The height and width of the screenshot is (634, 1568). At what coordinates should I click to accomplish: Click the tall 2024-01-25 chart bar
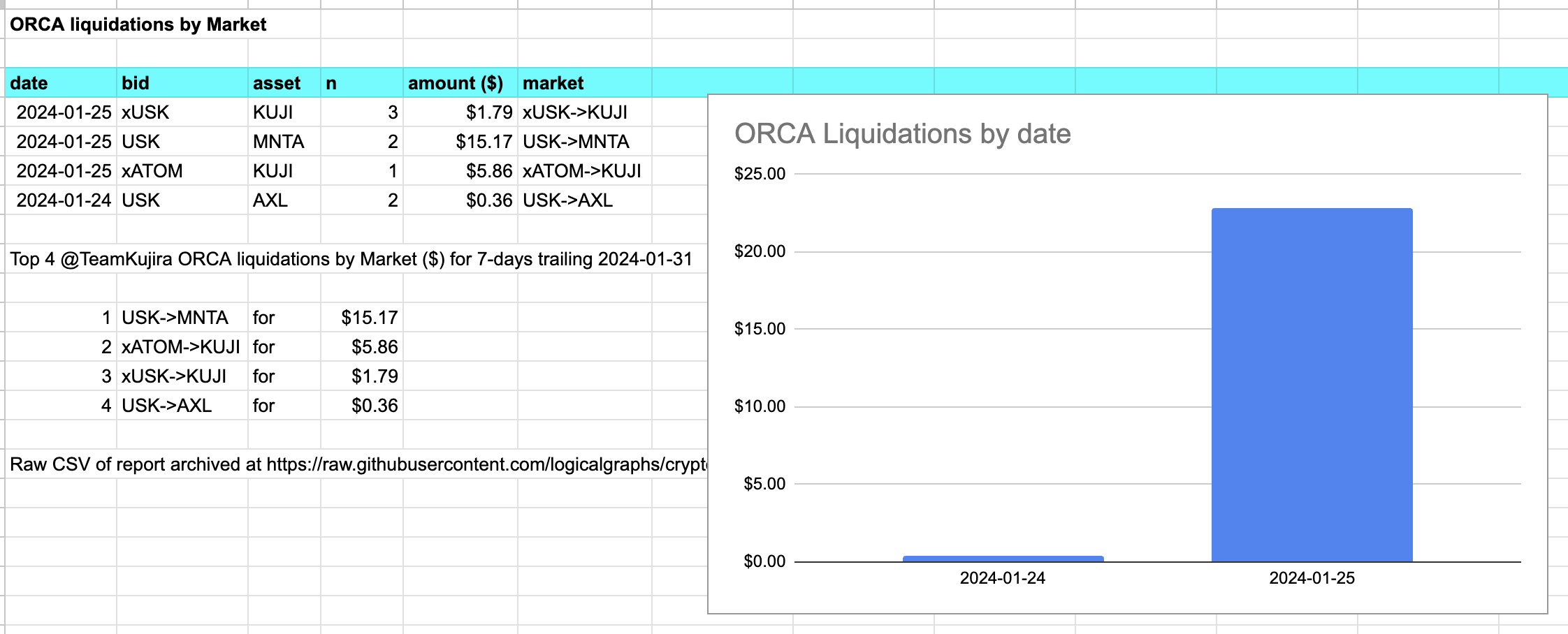[x=1312, y=385]
